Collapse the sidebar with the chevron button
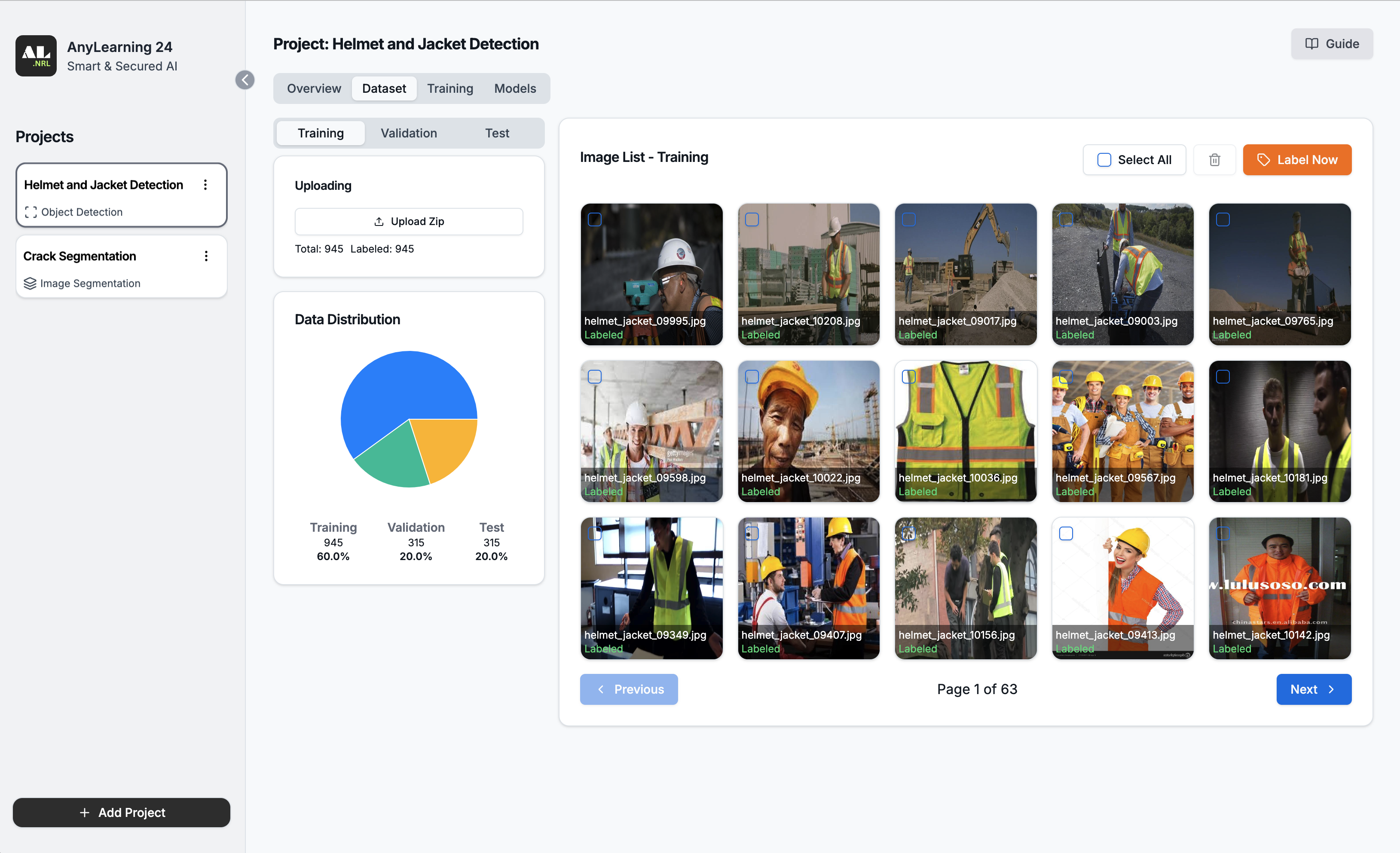 (x=245, y=80)
